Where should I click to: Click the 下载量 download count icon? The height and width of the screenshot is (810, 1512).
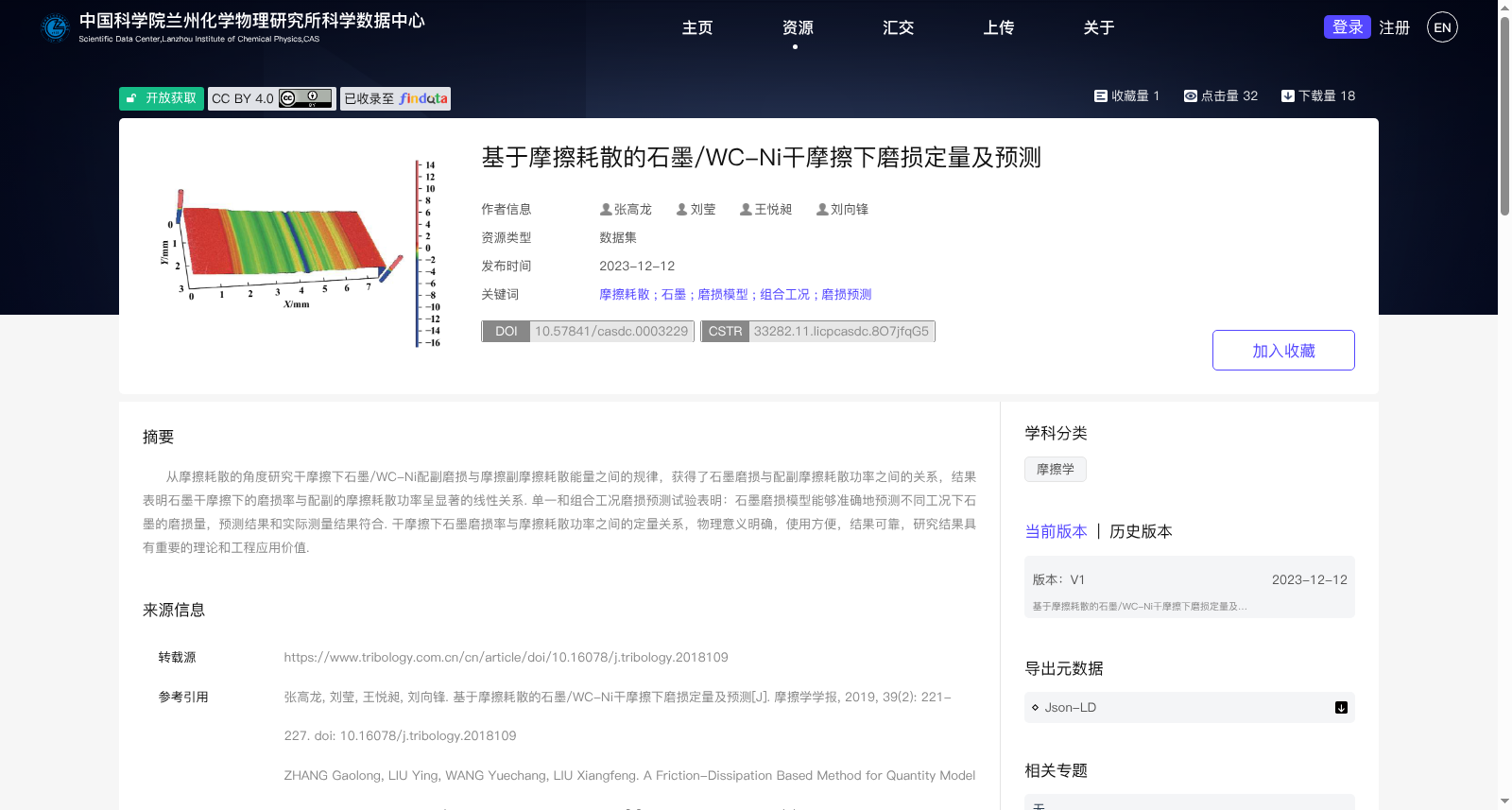1287,95
